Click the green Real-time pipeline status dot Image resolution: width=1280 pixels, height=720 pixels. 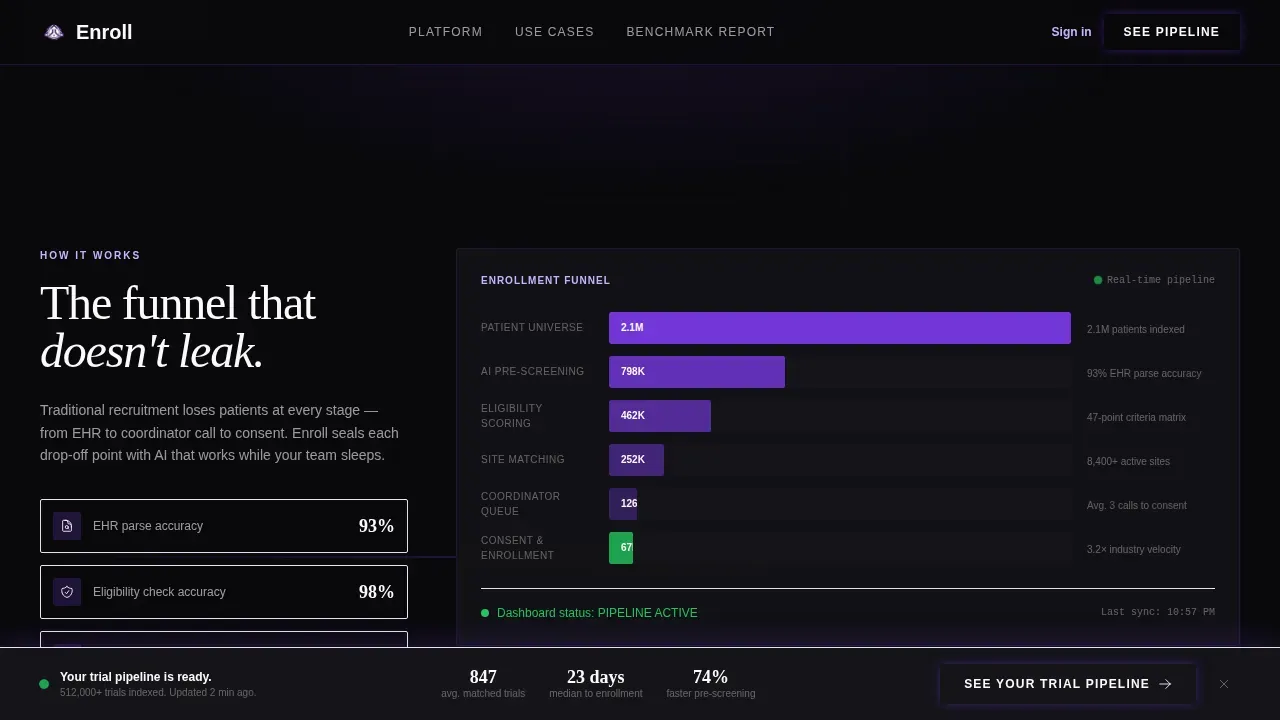click(x=1098, y=280)
